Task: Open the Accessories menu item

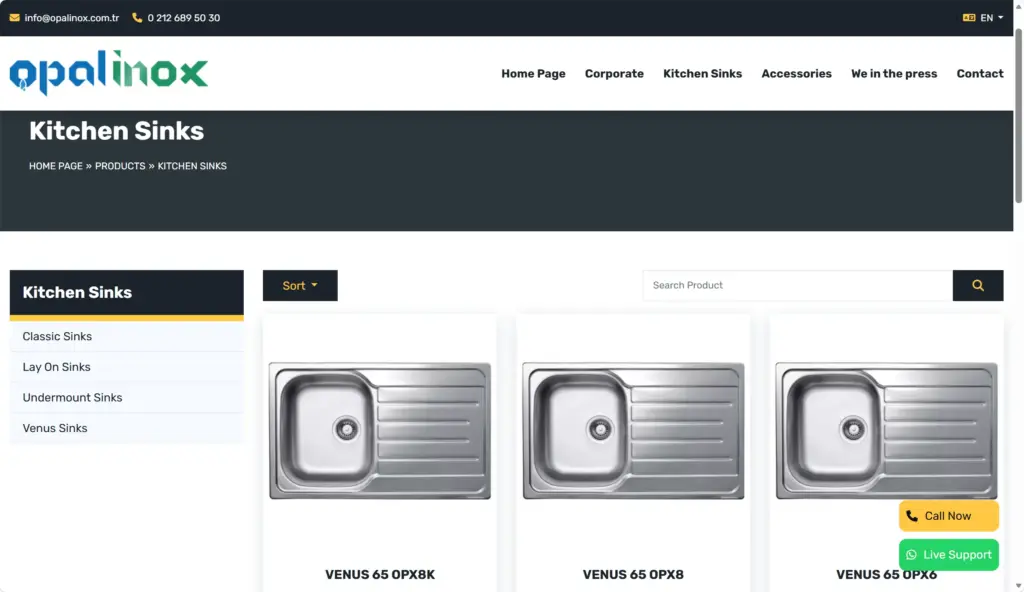Action: pos(796,74)
